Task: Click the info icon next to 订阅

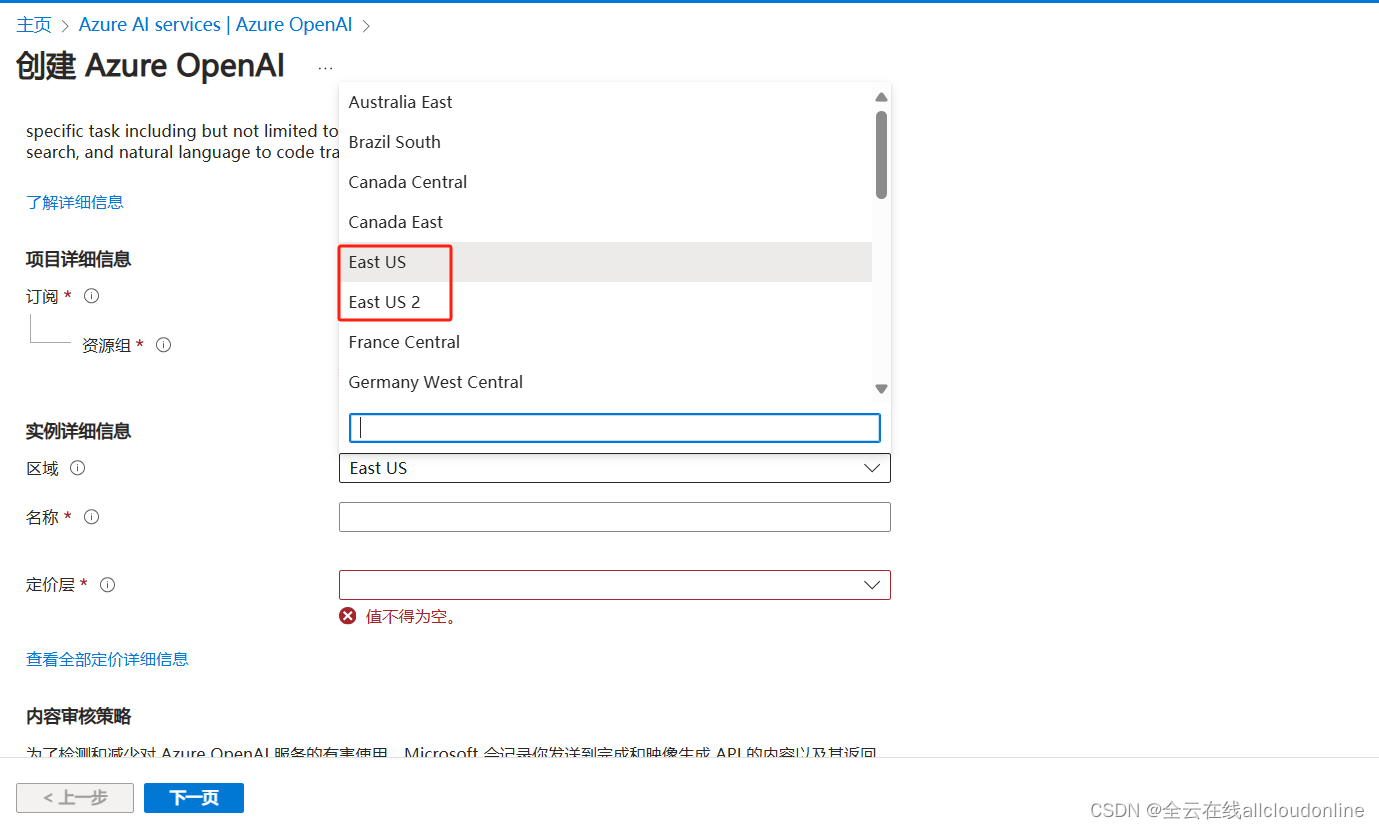Action: (x=92, y=296)
